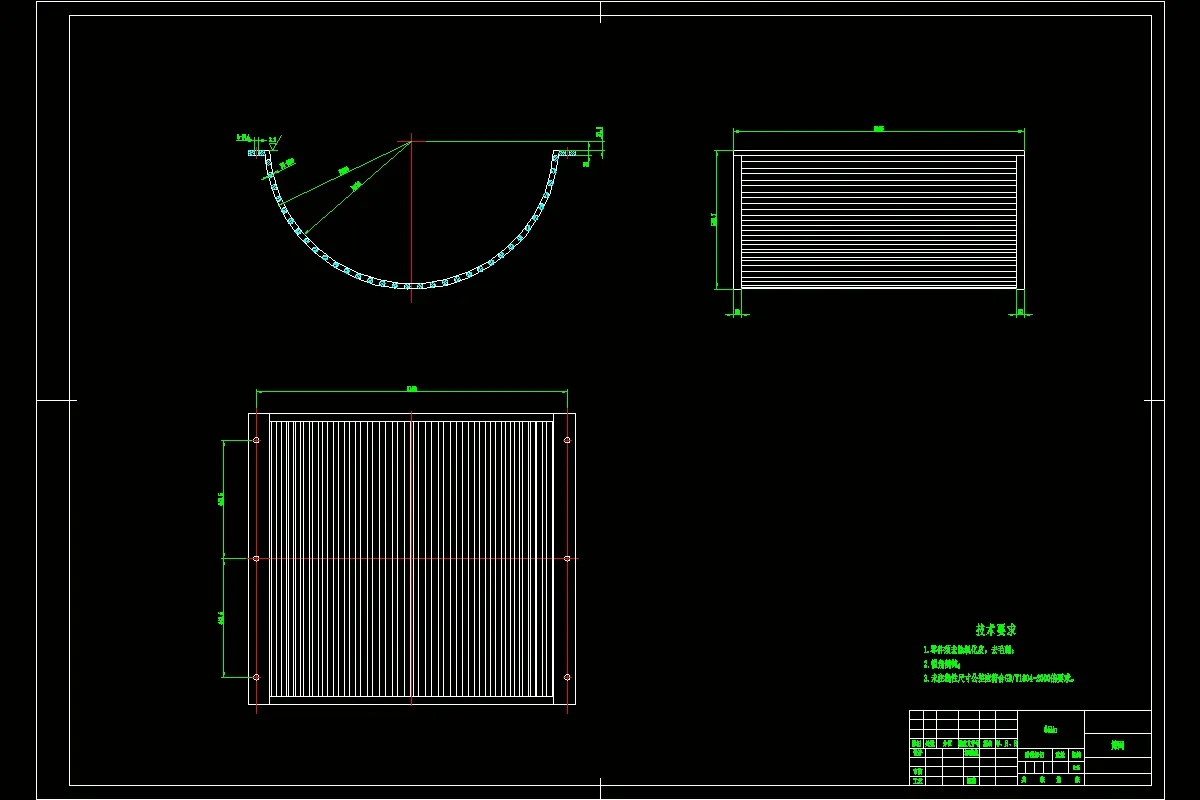
Task: Select the red vertical centerline of the semicircle view
Action: click(411, 218)
